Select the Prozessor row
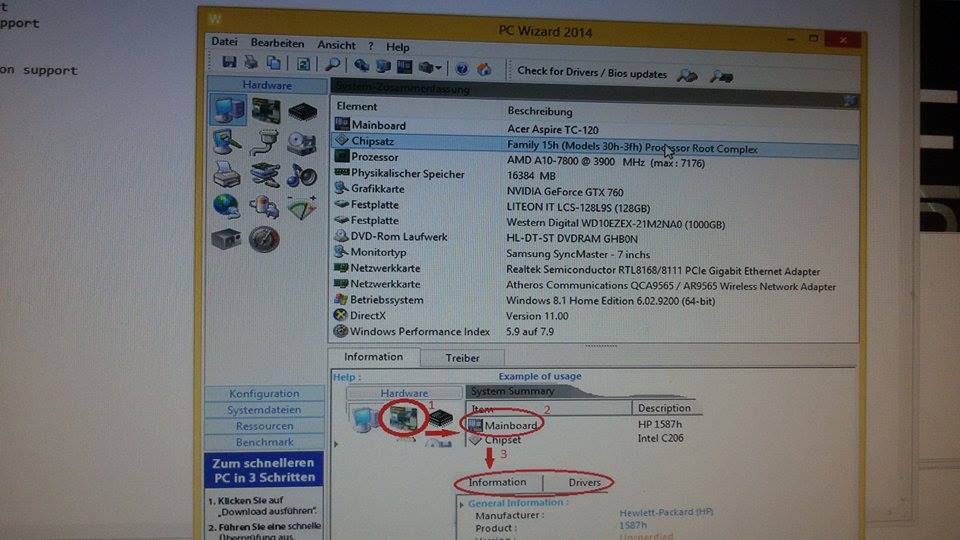Image resolution: width=960 pixels, height=540 pixels. point(594,160)
